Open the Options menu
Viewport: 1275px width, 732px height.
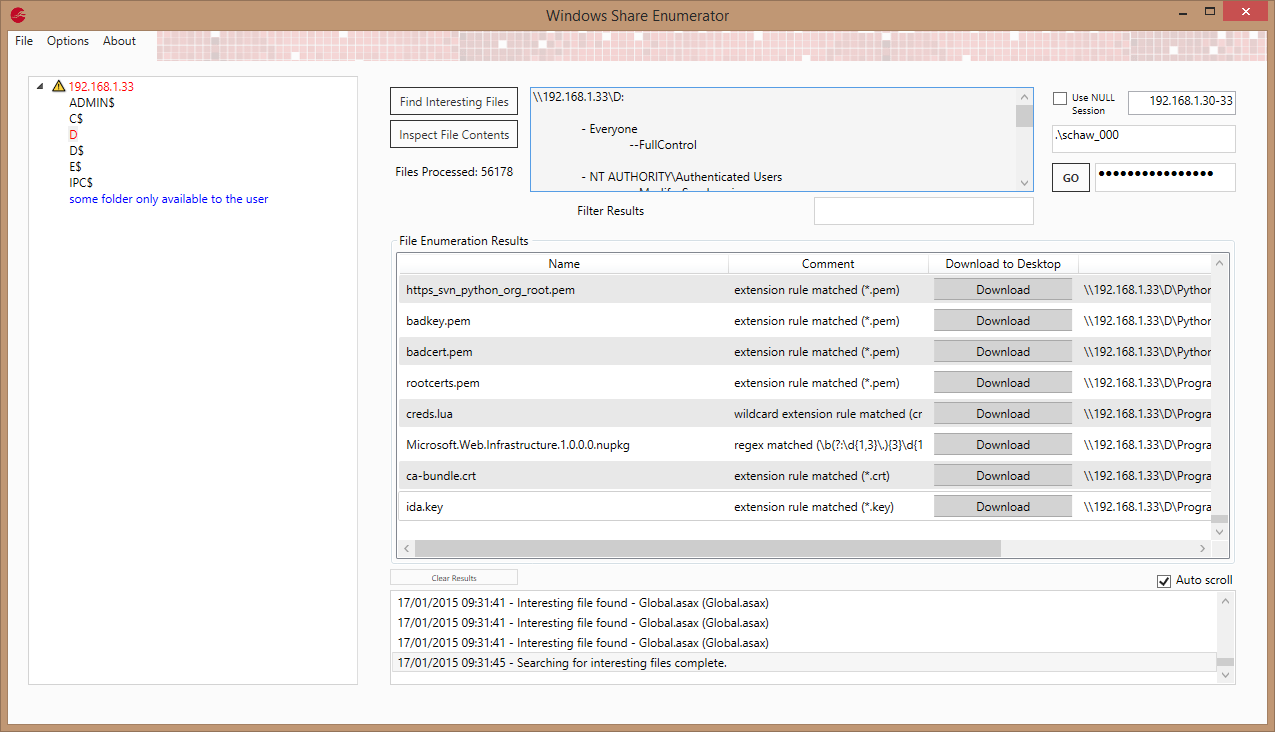tap(67, 41)
